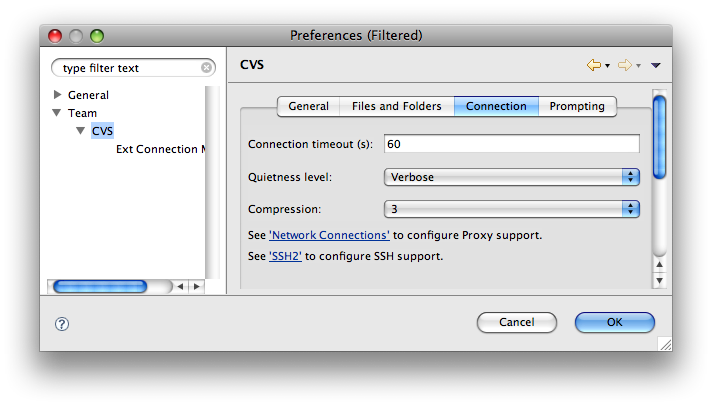Collapse the CVS tree node
Screen dimensions: 712x406
pyautogui.click(x=81, y=131)
